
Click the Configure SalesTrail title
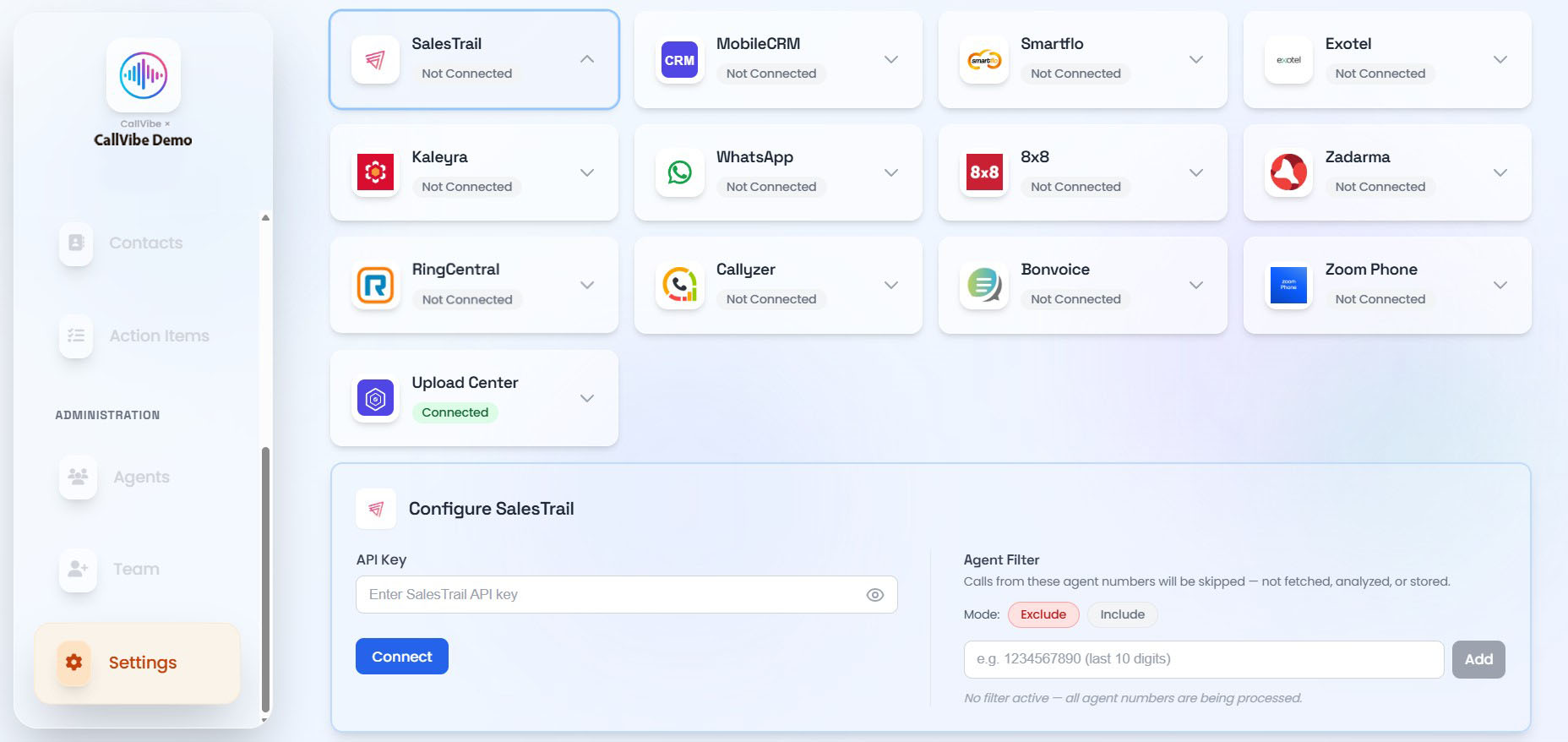click(492, 509)
